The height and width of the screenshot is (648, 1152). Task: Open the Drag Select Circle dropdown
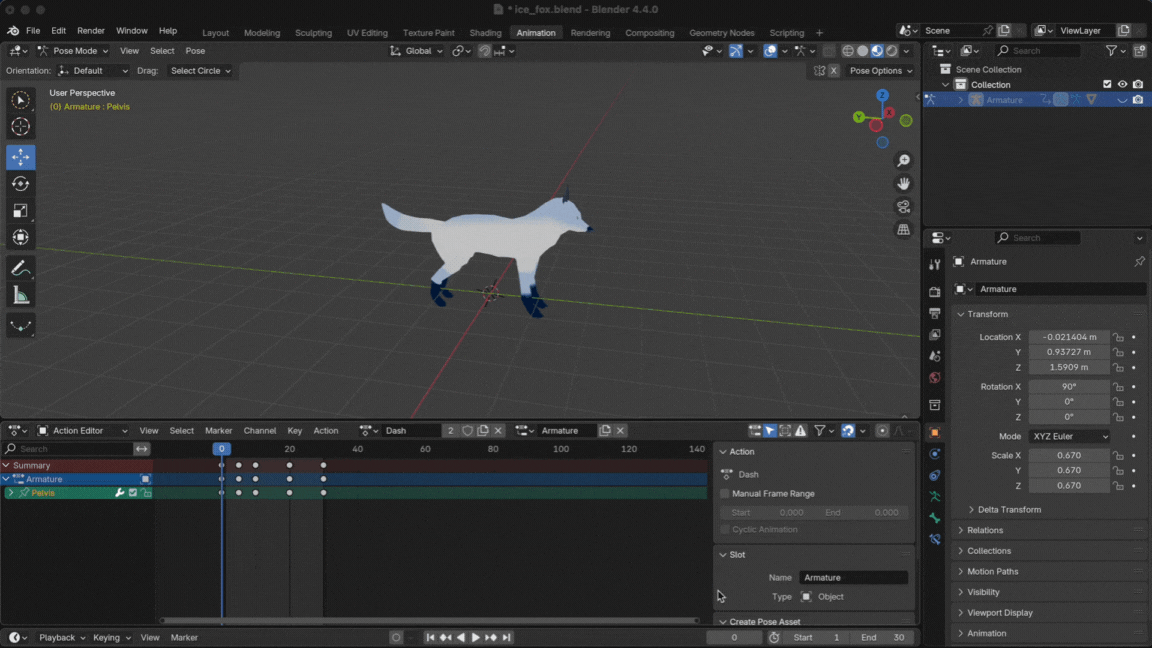(199, 71)
